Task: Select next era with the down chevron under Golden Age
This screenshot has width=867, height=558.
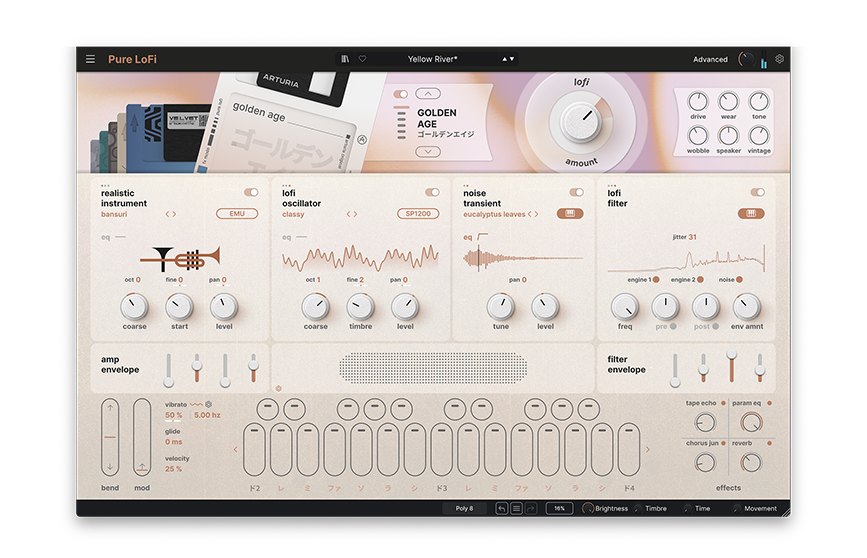Action: [427, 152]
